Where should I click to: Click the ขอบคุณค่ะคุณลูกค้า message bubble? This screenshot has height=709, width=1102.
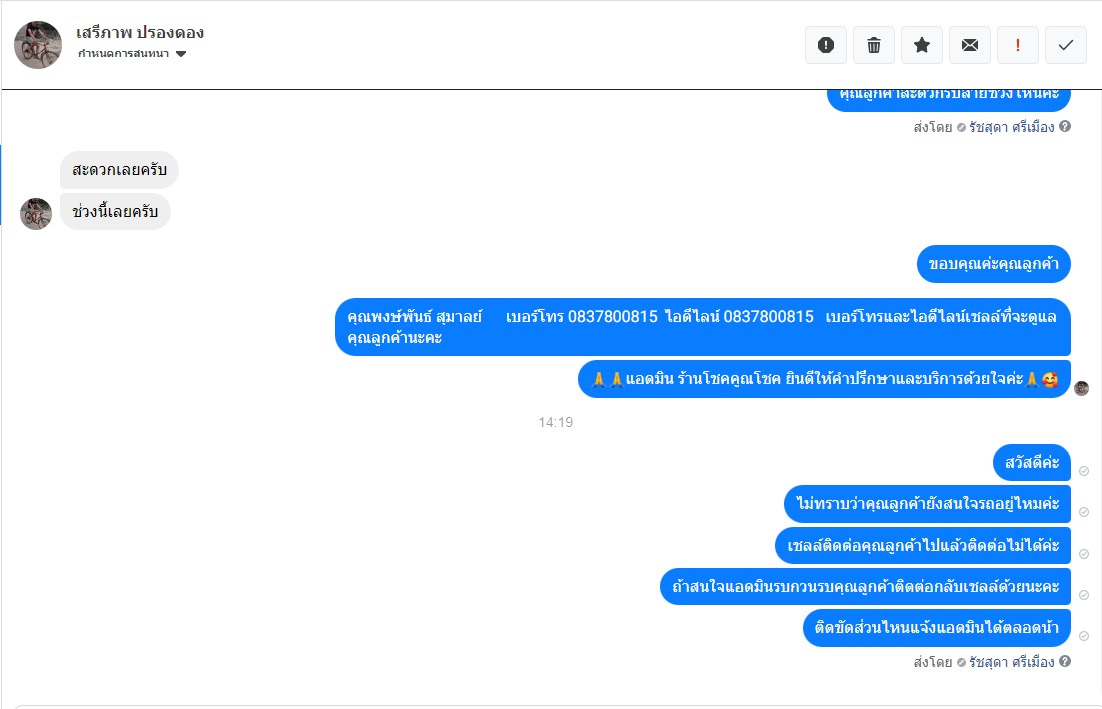994,264
